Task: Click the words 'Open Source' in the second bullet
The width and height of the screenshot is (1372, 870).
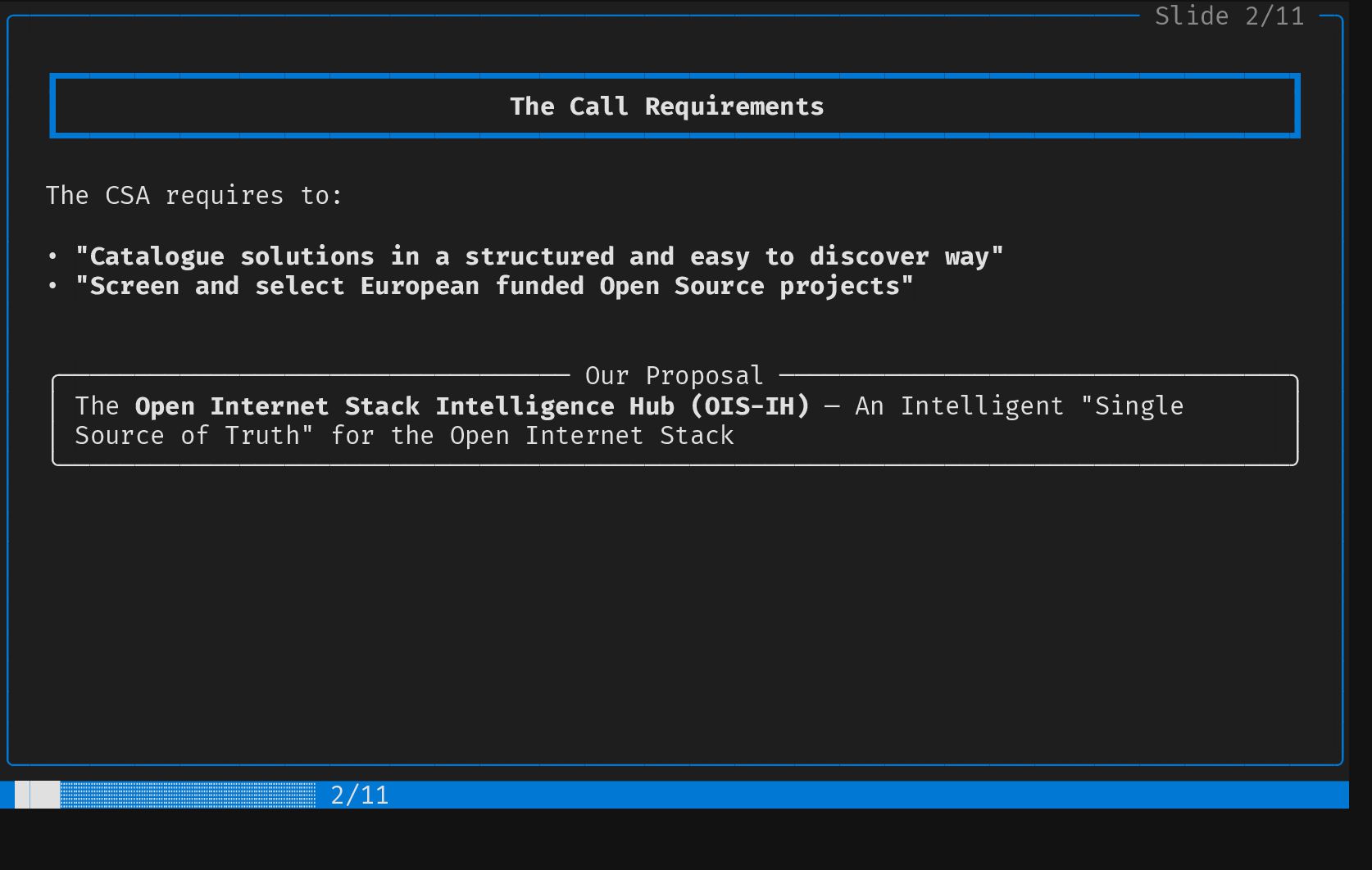Action: (681, 286)
